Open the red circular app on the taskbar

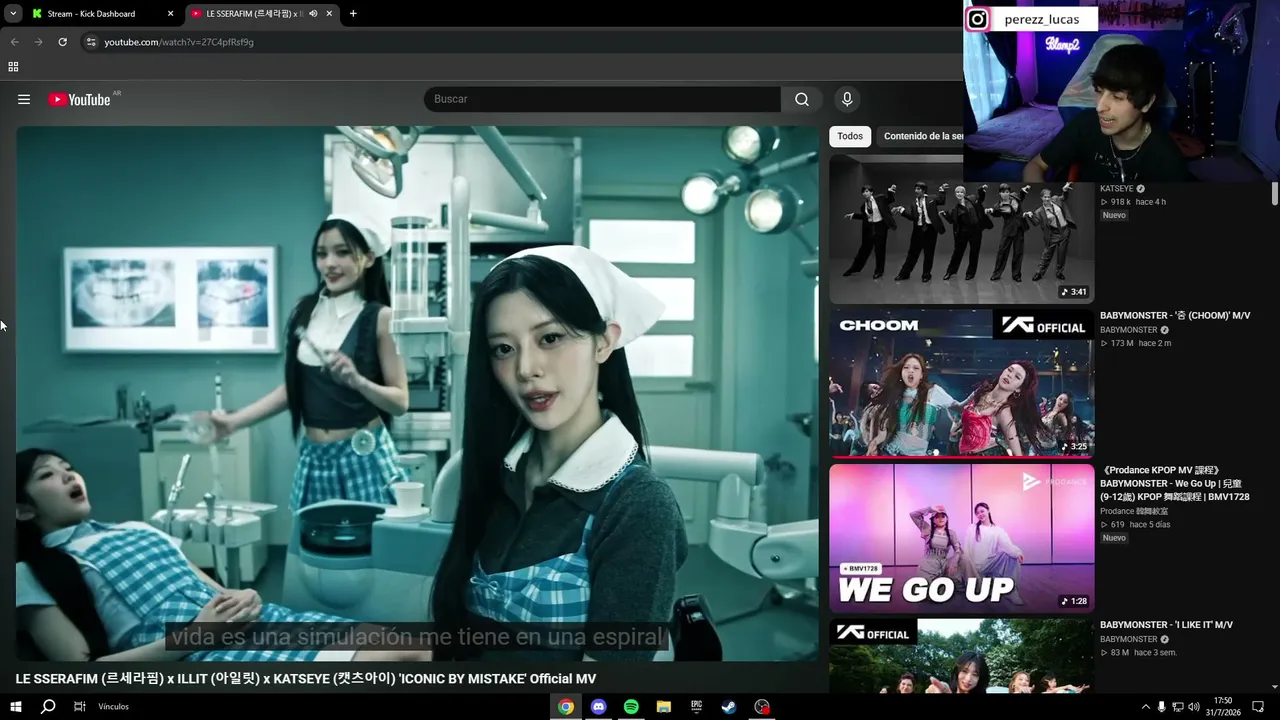(x=762, y=707)
